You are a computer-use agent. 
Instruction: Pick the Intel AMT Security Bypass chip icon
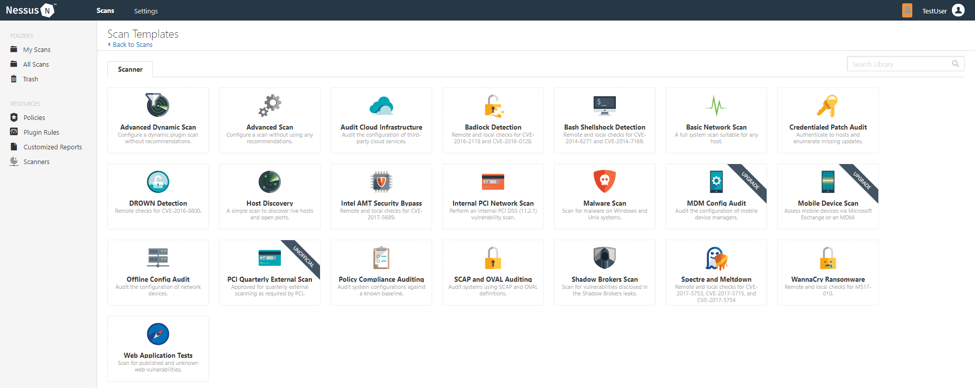381,182
